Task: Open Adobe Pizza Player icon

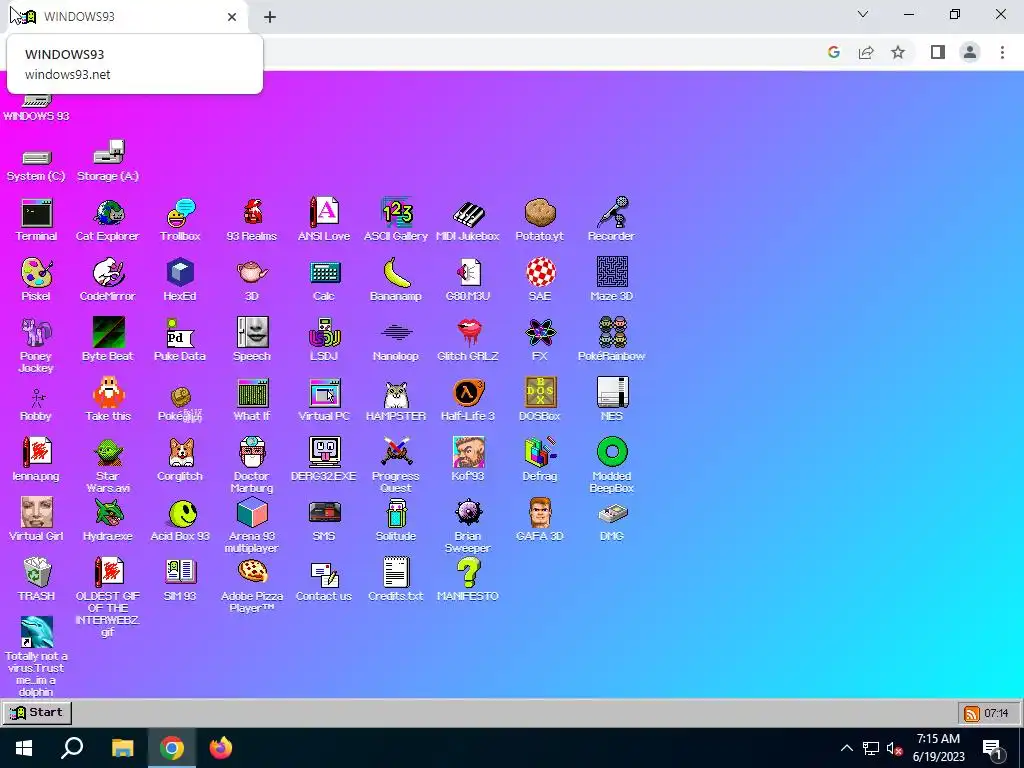Action: click(x=252, y=573)
